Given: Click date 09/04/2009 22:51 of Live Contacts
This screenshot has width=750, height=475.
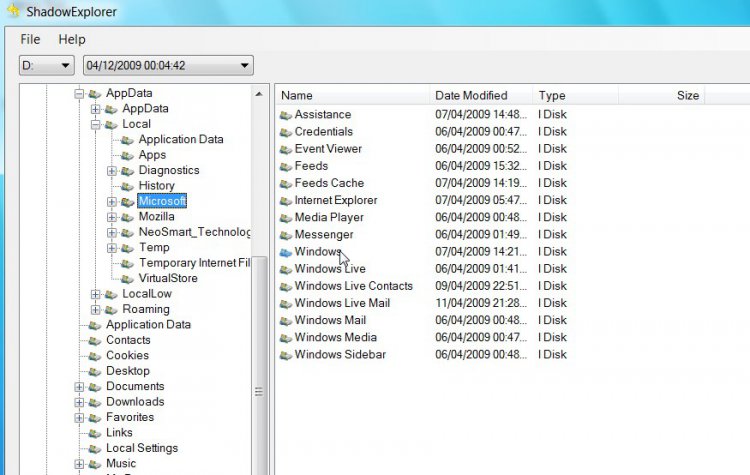Looking at the screenshot, I should pyautogui.click(x=481, y=286).
